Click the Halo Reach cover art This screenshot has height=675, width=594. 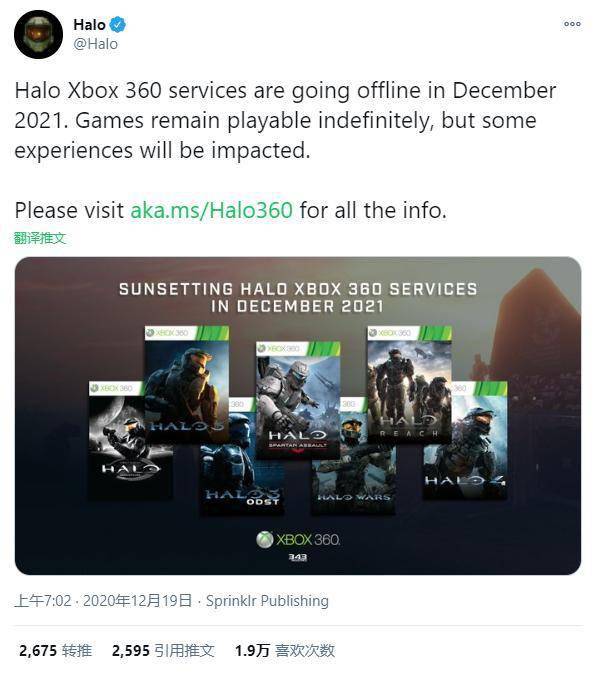pyautogui.click(x=409, y=385)
